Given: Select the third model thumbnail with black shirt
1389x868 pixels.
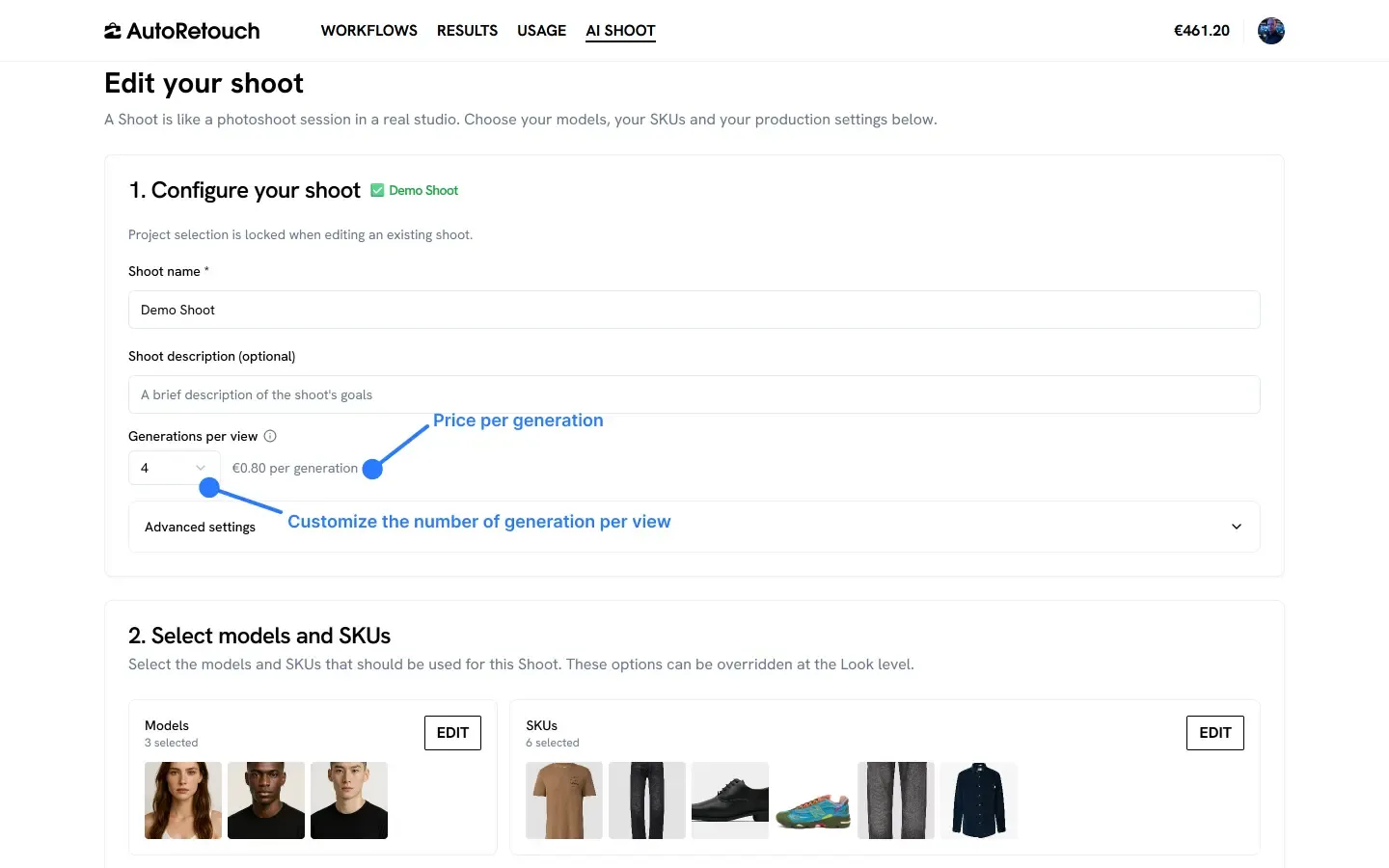Looking at the screenshot, I should [349, 800].
